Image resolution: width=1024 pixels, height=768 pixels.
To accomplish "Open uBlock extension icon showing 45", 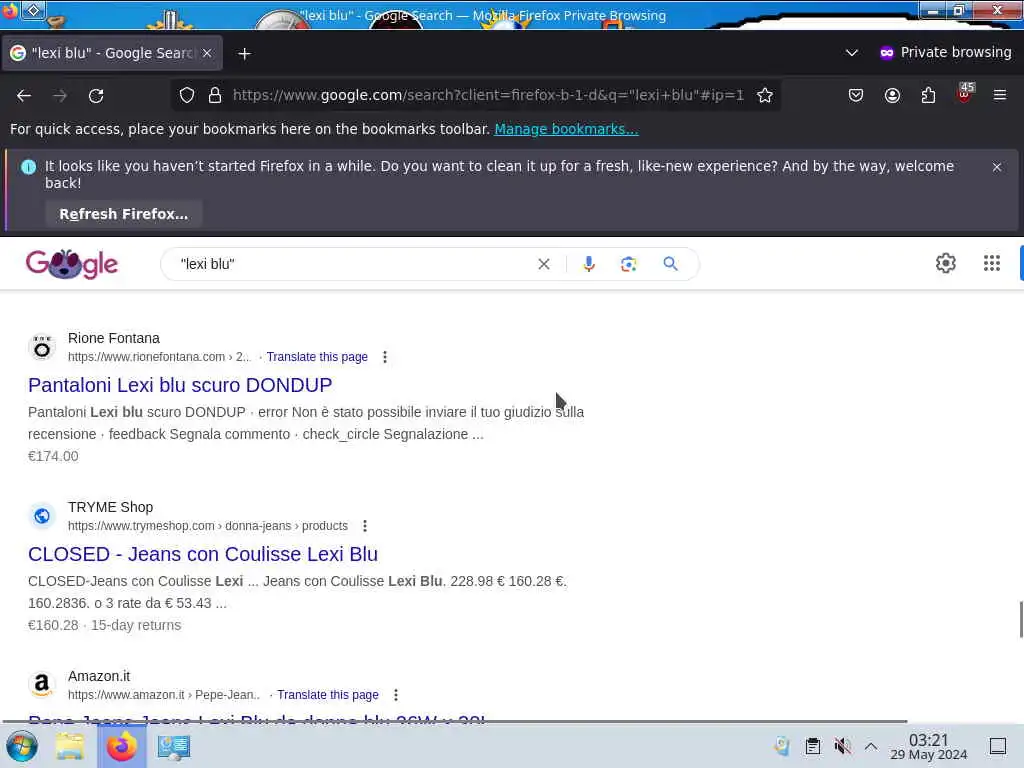I will pyautogui.click(x=965, y=94).
